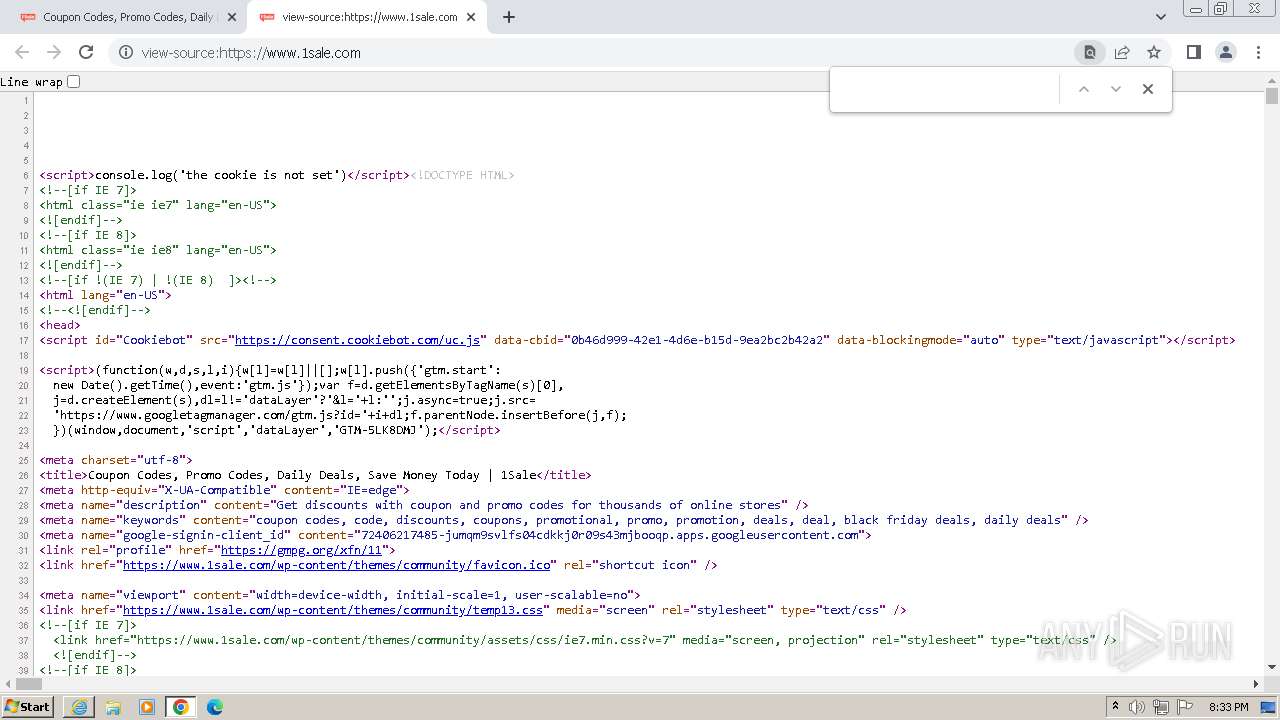This screenshot has height=720, width=1280.
Task: View site information icon in address bar
Action: [x=126, y=52]
